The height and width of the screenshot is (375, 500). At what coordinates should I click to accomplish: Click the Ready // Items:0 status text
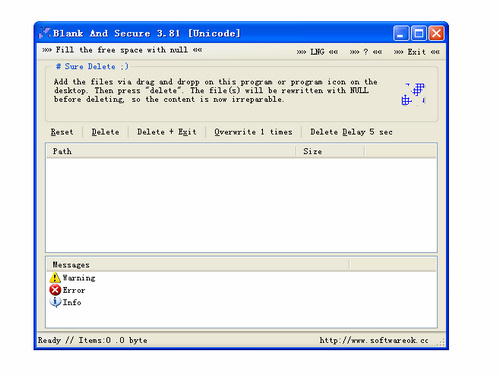point(93,340)
